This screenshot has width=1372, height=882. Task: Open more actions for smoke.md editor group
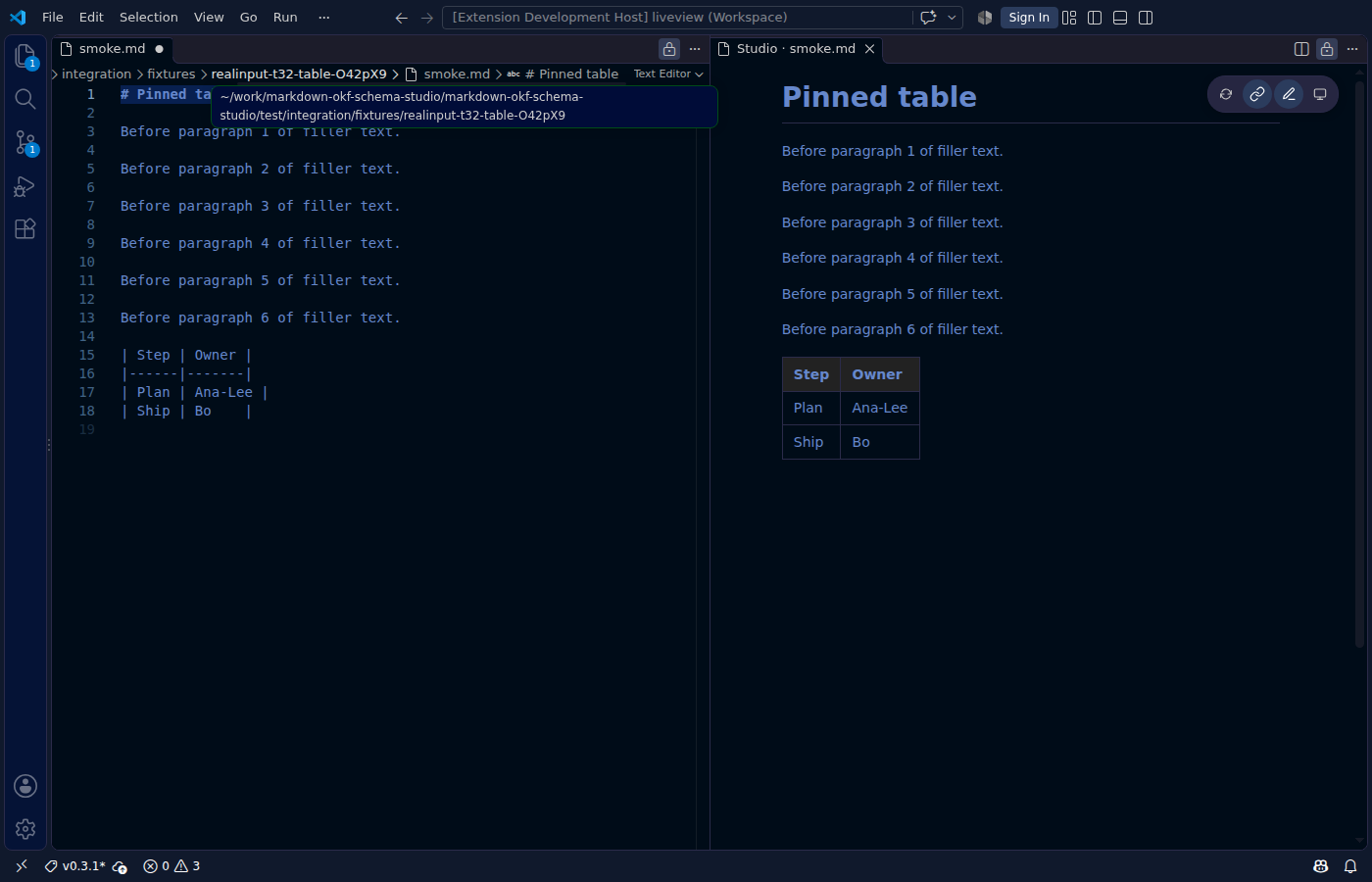(695, 49)
